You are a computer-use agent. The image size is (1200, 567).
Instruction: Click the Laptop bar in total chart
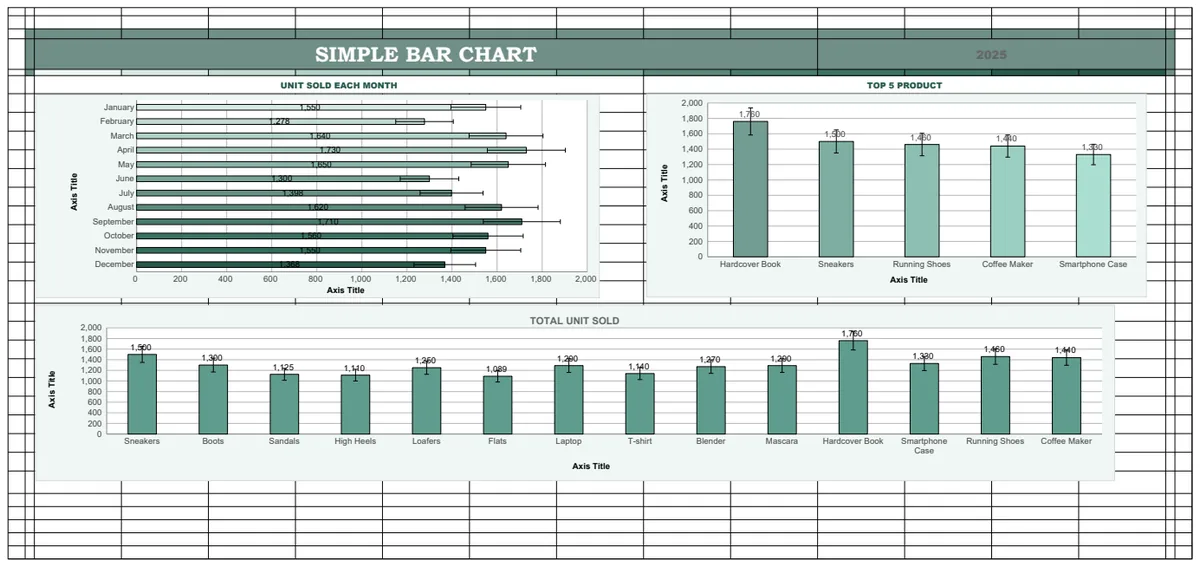[569, 400]
